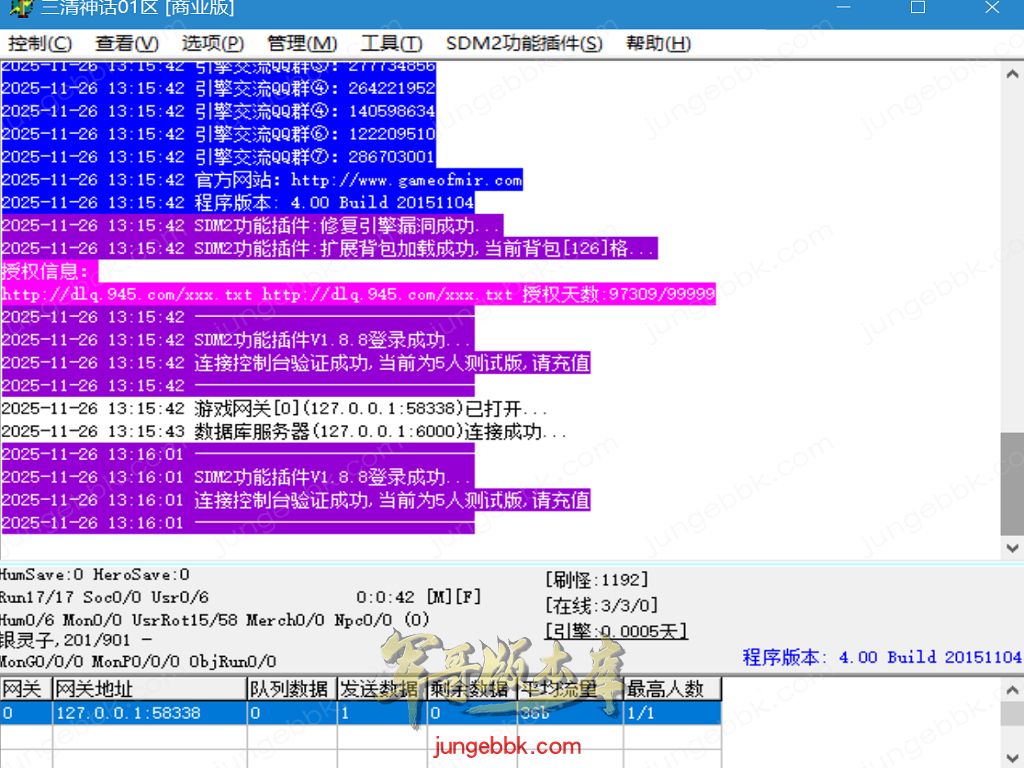Screen dimensions: 1024x768
Task: Expand the 选项(P) menu
Action: pyautogui.click(x=212, y=44)
